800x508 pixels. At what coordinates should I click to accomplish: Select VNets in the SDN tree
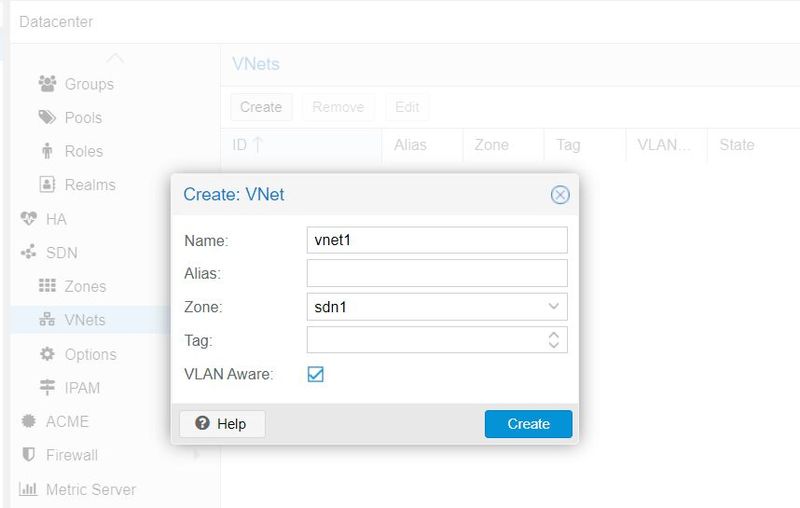84,320
